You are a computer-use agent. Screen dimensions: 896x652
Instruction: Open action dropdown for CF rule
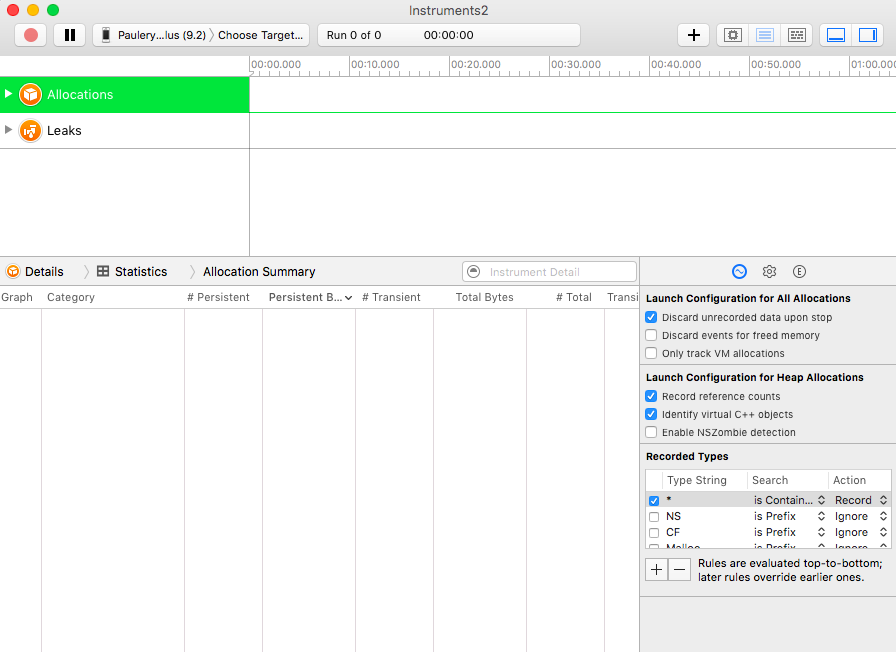click(x=861, y=532)
